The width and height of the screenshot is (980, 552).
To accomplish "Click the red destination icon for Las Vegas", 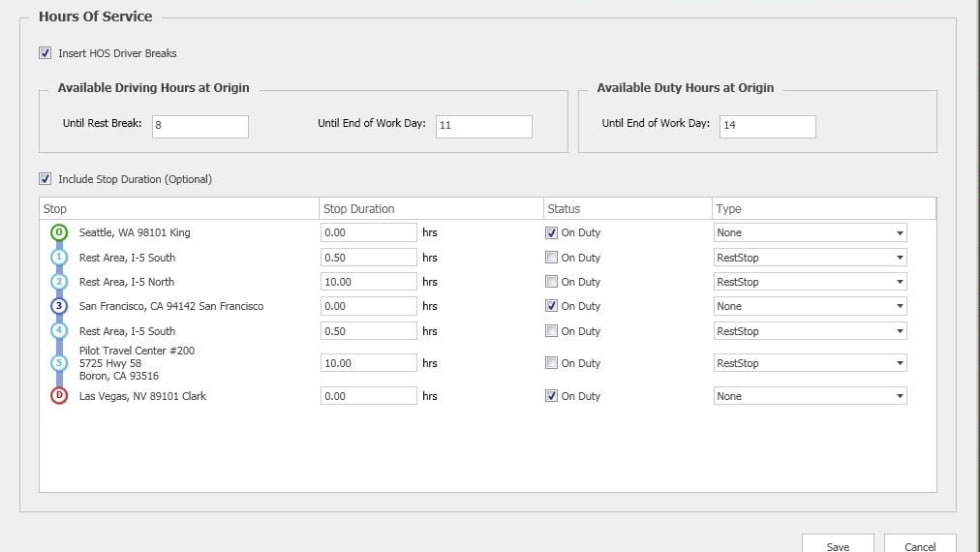I will (58, 396).
